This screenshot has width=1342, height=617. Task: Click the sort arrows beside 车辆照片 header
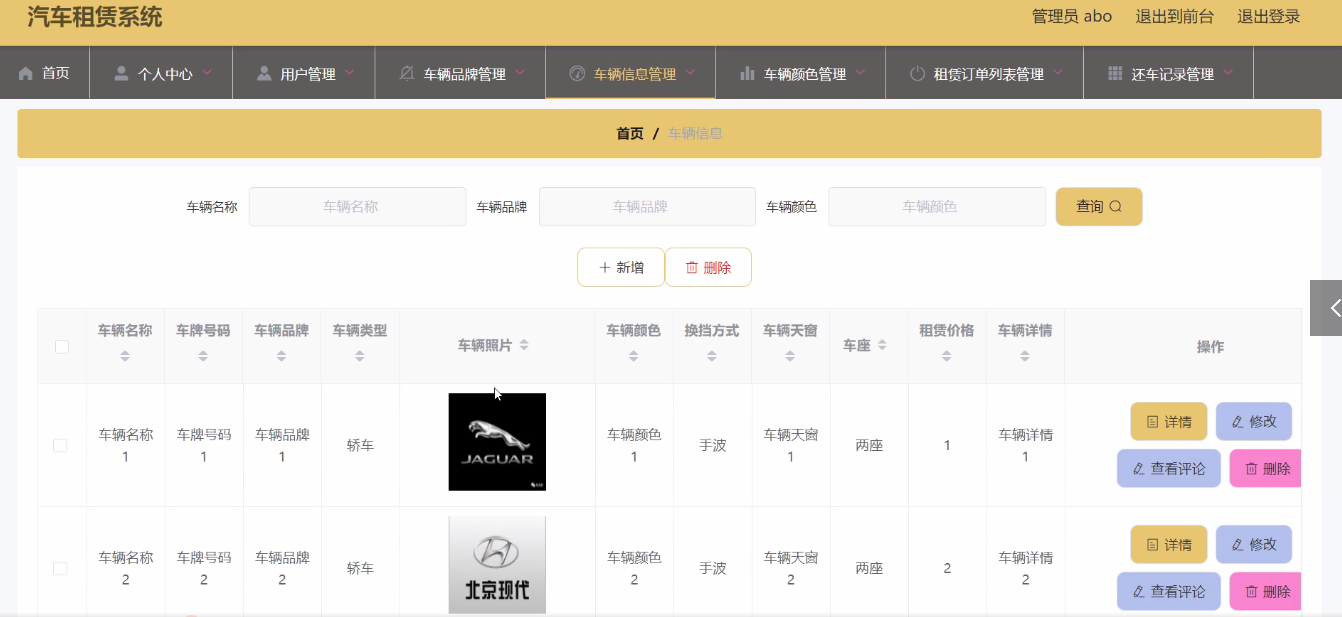pyautogui.click(x=524, y=345)
